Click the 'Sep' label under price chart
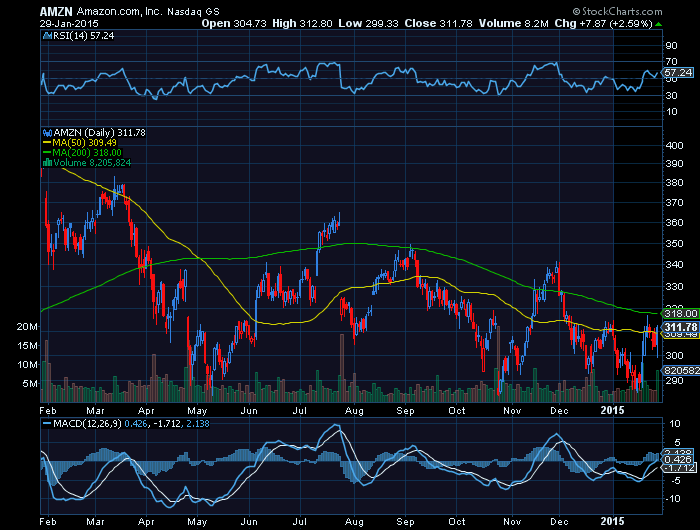Viewport: 700px width, 530px height. click(x=405, y=410)
